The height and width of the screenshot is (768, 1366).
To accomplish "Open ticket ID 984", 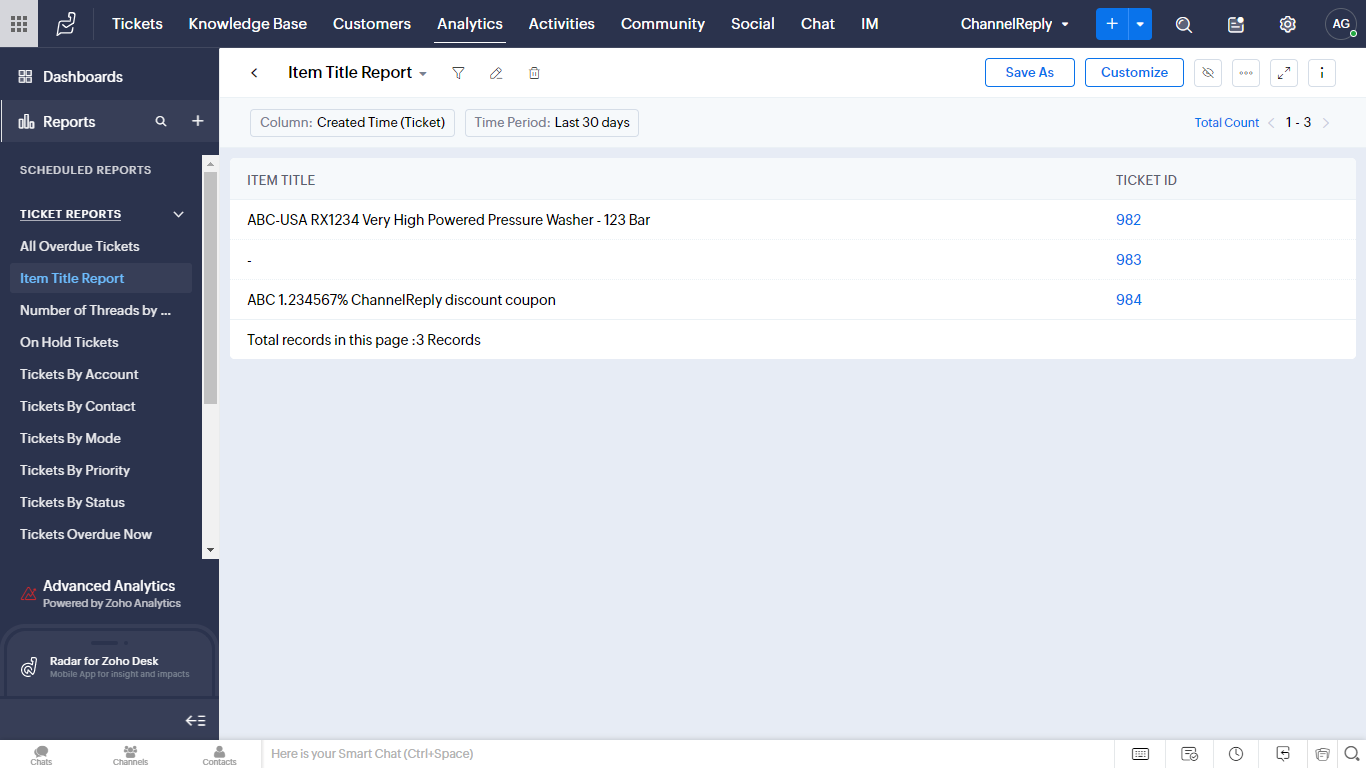I will (1129, 300).
